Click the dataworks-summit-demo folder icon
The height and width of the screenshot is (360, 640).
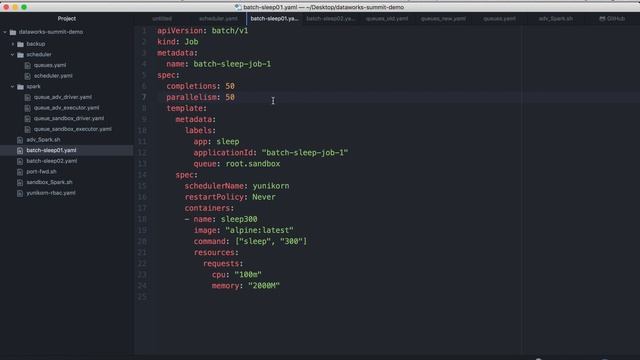coord(13,32)
